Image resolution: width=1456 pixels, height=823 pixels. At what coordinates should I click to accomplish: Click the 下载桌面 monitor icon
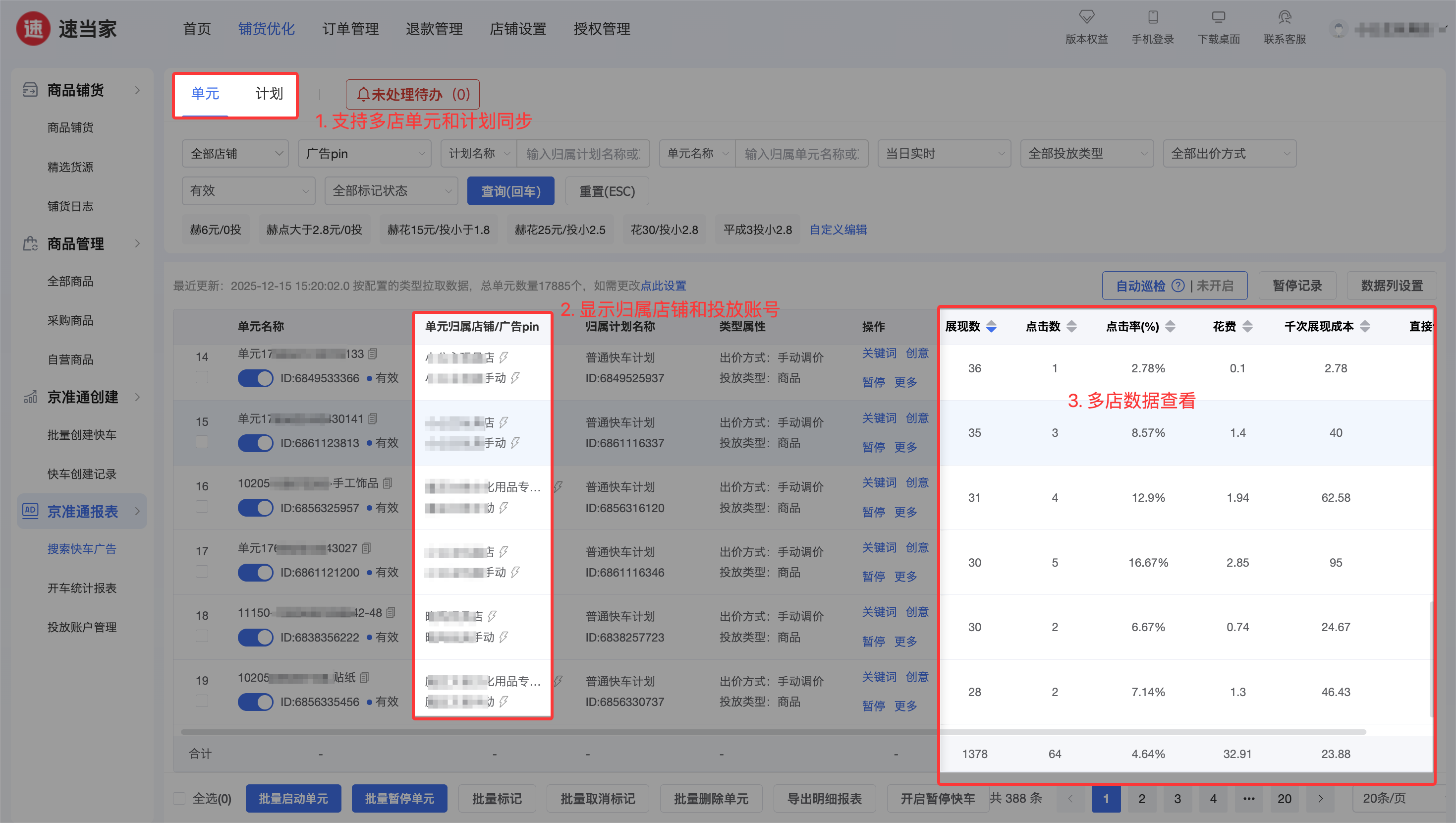[1218, 17]
